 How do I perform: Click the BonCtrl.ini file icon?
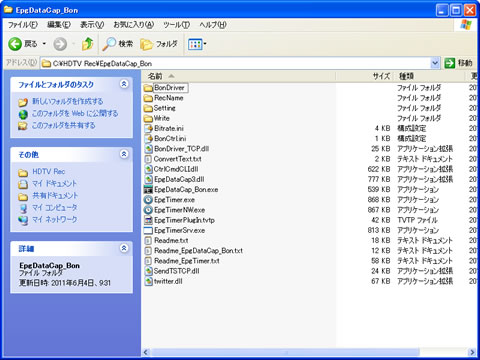coord(148,139)
